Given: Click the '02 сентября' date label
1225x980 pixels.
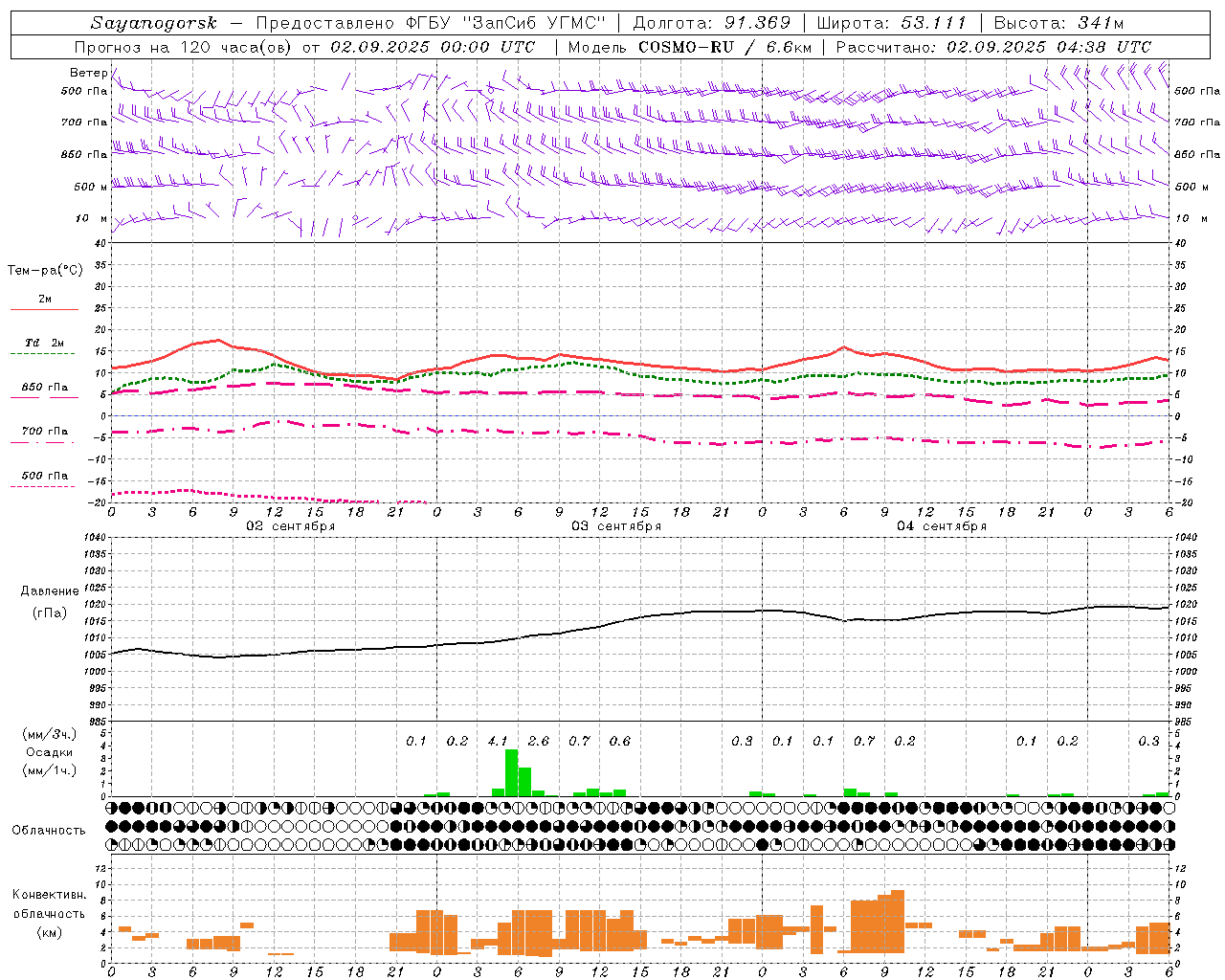Looking at the screenshot, I should tap(291, 526).
